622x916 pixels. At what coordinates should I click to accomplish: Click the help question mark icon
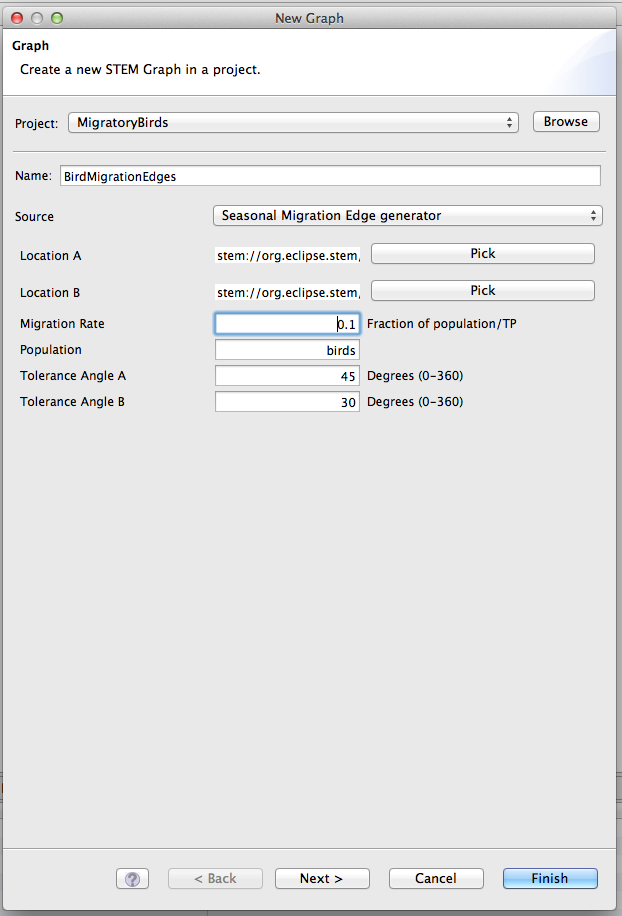(x=132, y=878)
